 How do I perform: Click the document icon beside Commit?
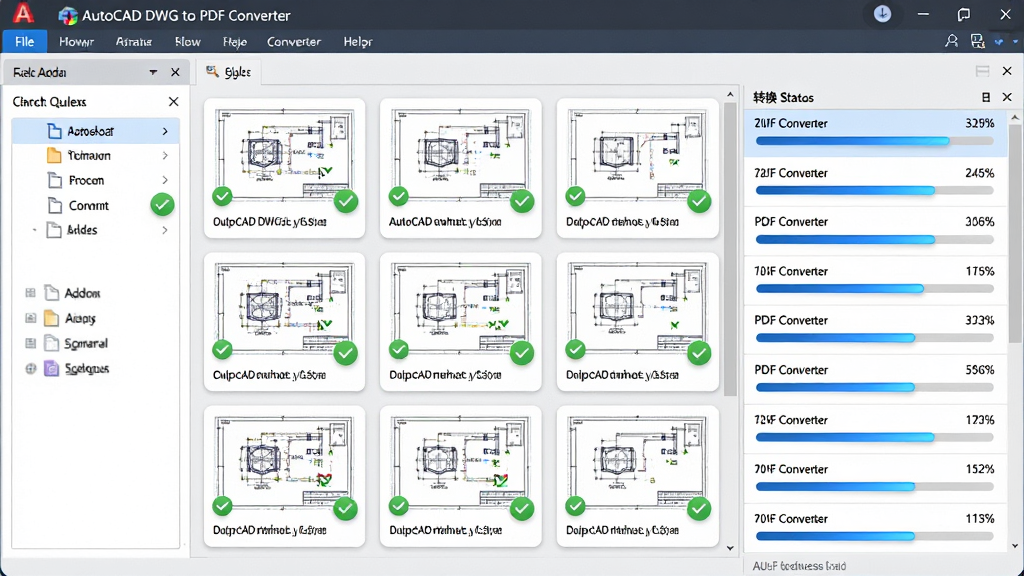[x=56, y=205]
